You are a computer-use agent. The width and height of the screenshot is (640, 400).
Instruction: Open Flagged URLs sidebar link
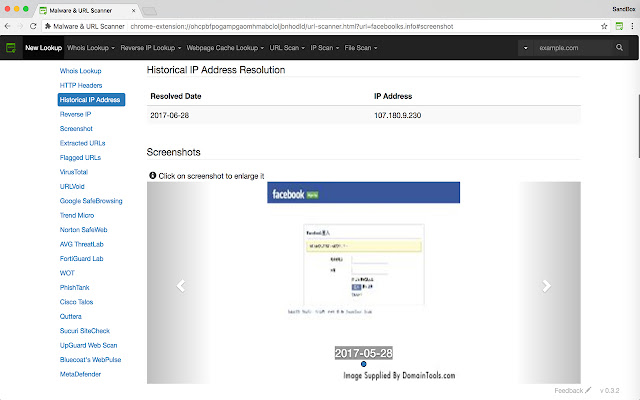click(x=80, y=158)
